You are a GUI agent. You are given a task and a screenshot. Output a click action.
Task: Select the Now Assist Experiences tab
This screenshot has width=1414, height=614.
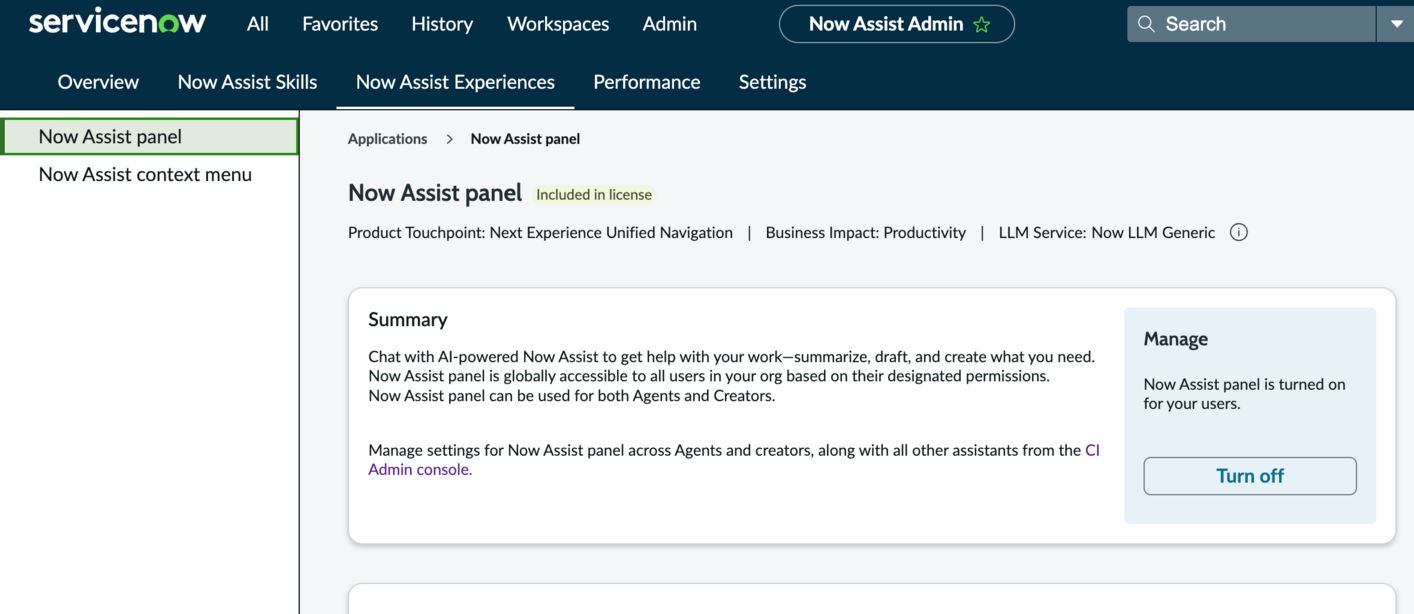tap(455, 82)
